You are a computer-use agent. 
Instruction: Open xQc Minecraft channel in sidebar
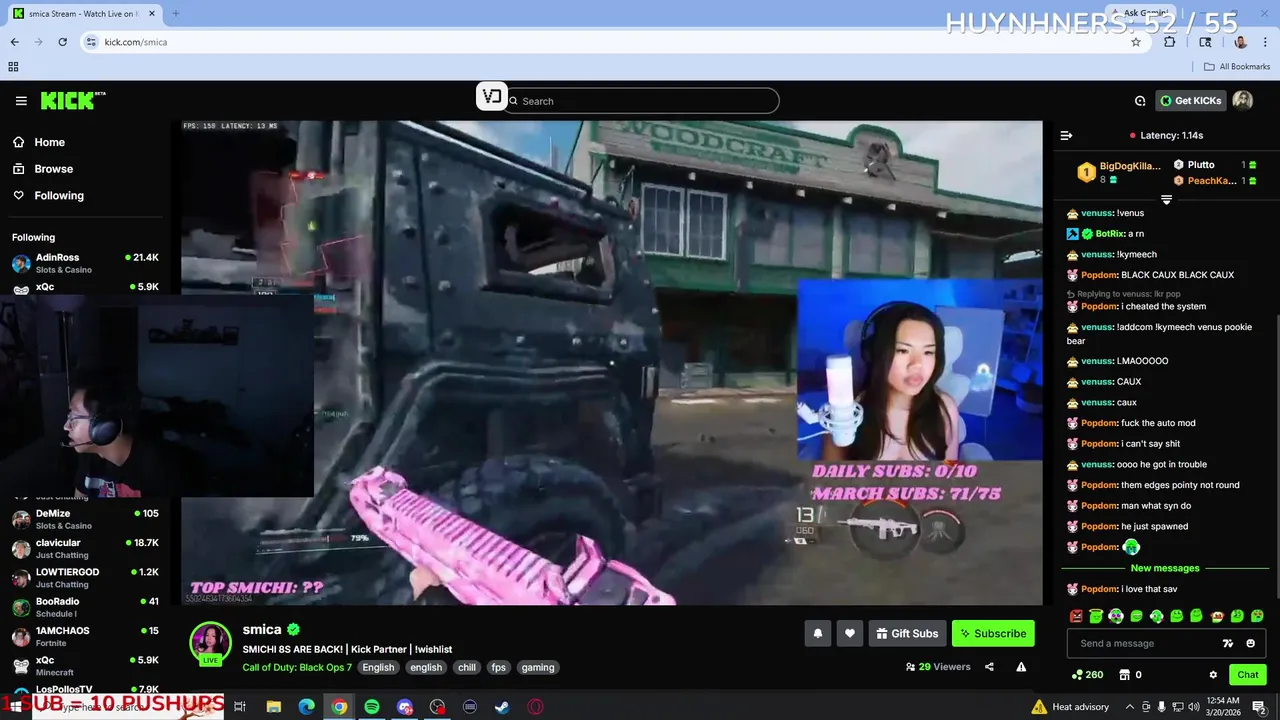85,666
